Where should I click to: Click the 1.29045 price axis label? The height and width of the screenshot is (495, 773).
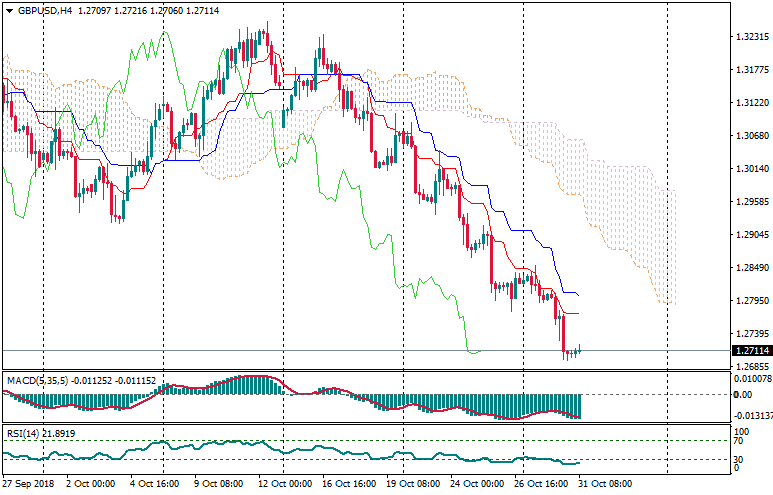click(750, 235)
